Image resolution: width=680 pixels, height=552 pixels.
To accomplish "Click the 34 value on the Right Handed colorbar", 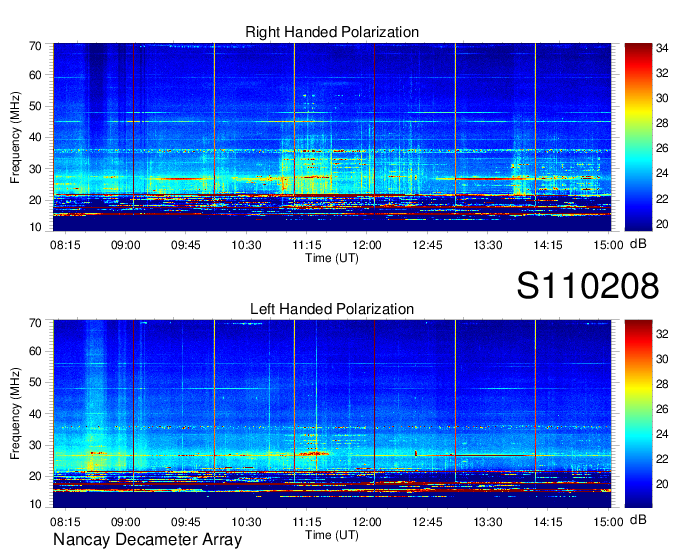I will (x=662, y=48).
